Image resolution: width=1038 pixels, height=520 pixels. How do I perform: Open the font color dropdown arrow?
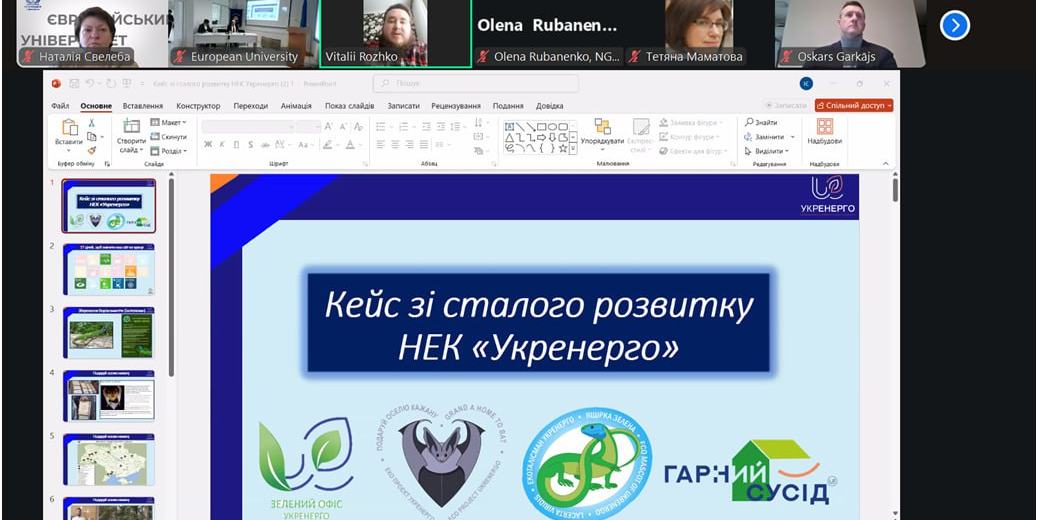pyautogui.click(x=361, y=144)
